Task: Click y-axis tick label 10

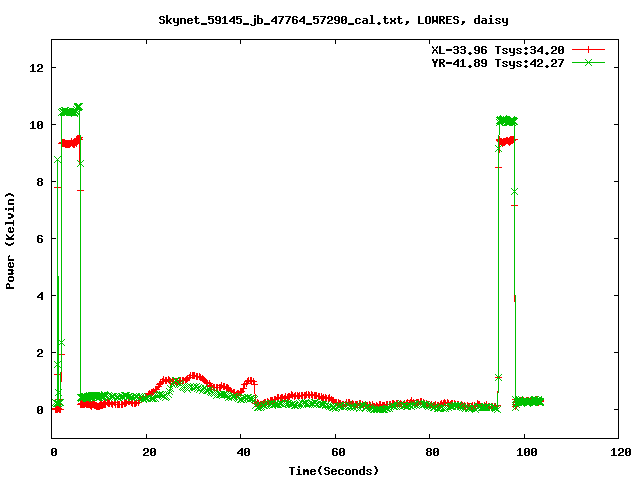Action: click(x=36, y=125)
